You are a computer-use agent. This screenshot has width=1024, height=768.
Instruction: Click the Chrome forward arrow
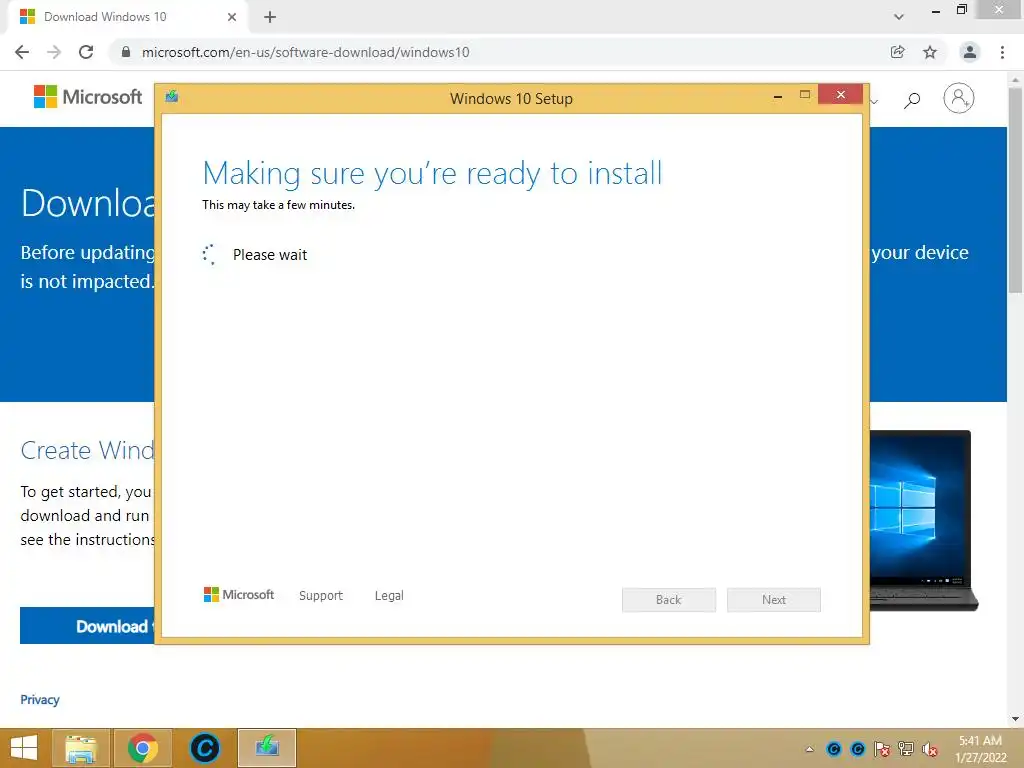coord(54,52)
